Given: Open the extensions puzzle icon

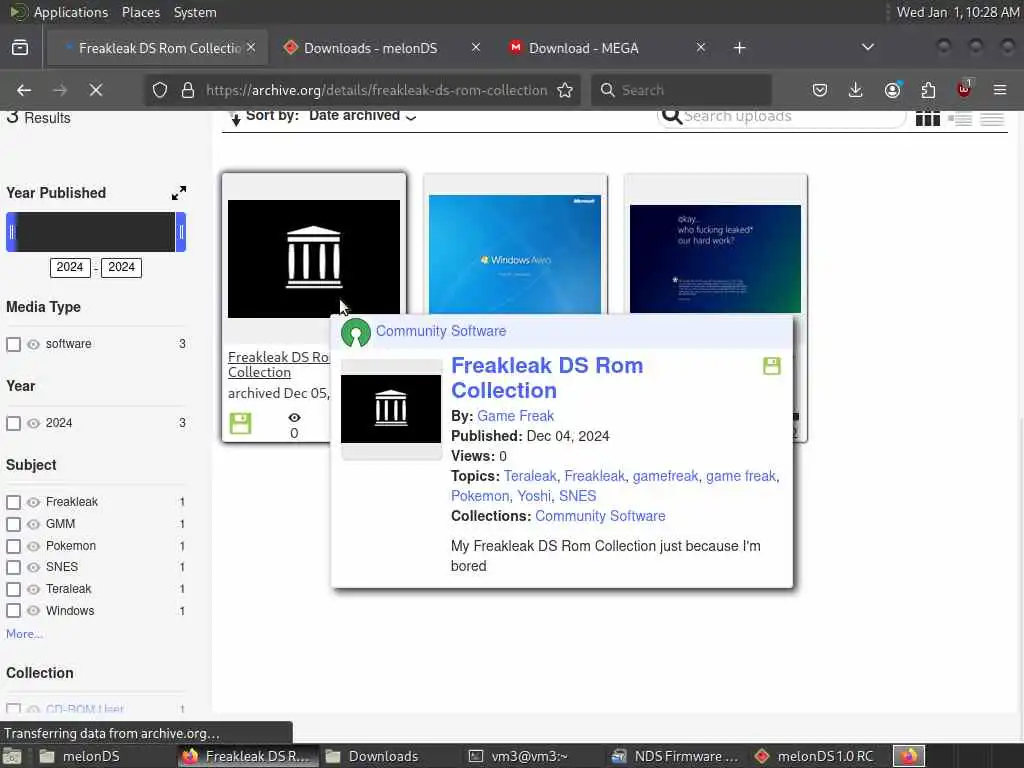Looking at the screenshot, I should point(928,90).
